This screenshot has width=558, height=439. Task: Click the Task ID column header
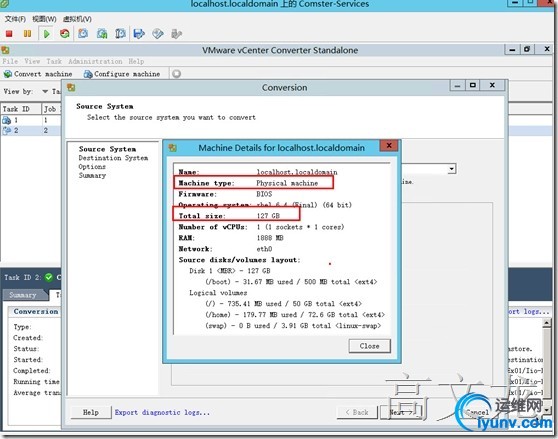pyautogui.click(x=21, y=109)
